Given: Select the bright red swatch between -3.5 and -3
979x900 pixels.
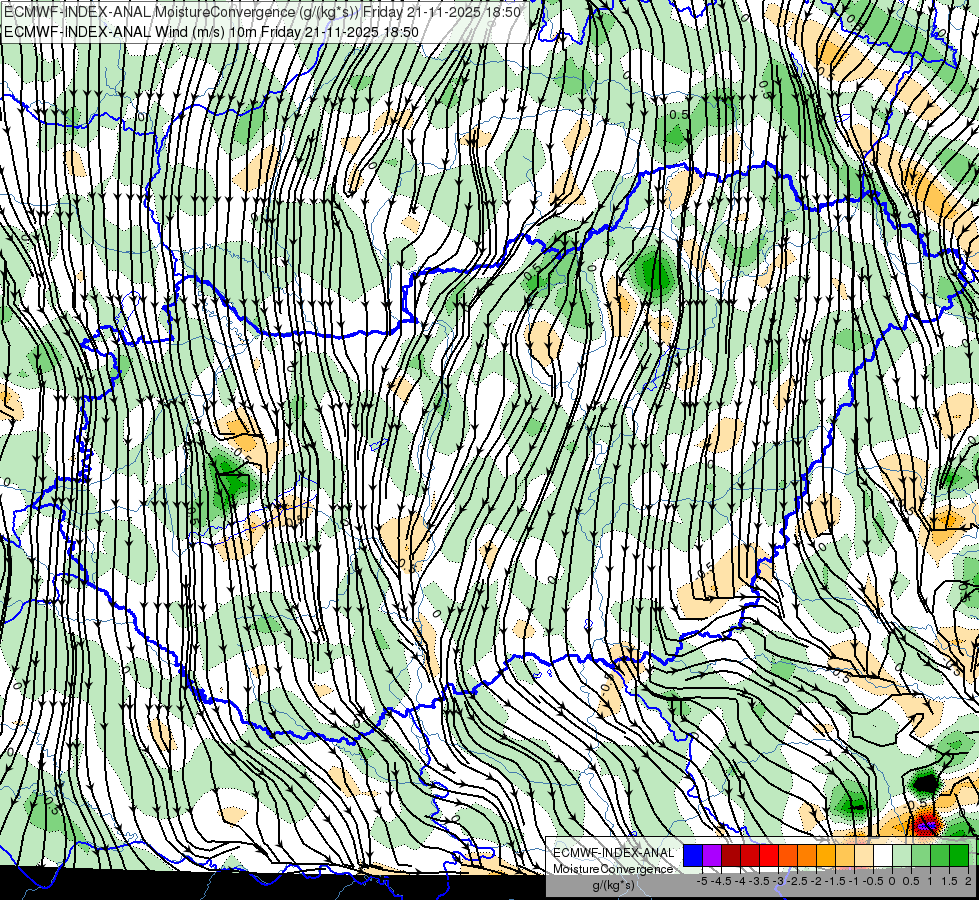Looking at the screenshot, I should (x=769, y=855).
